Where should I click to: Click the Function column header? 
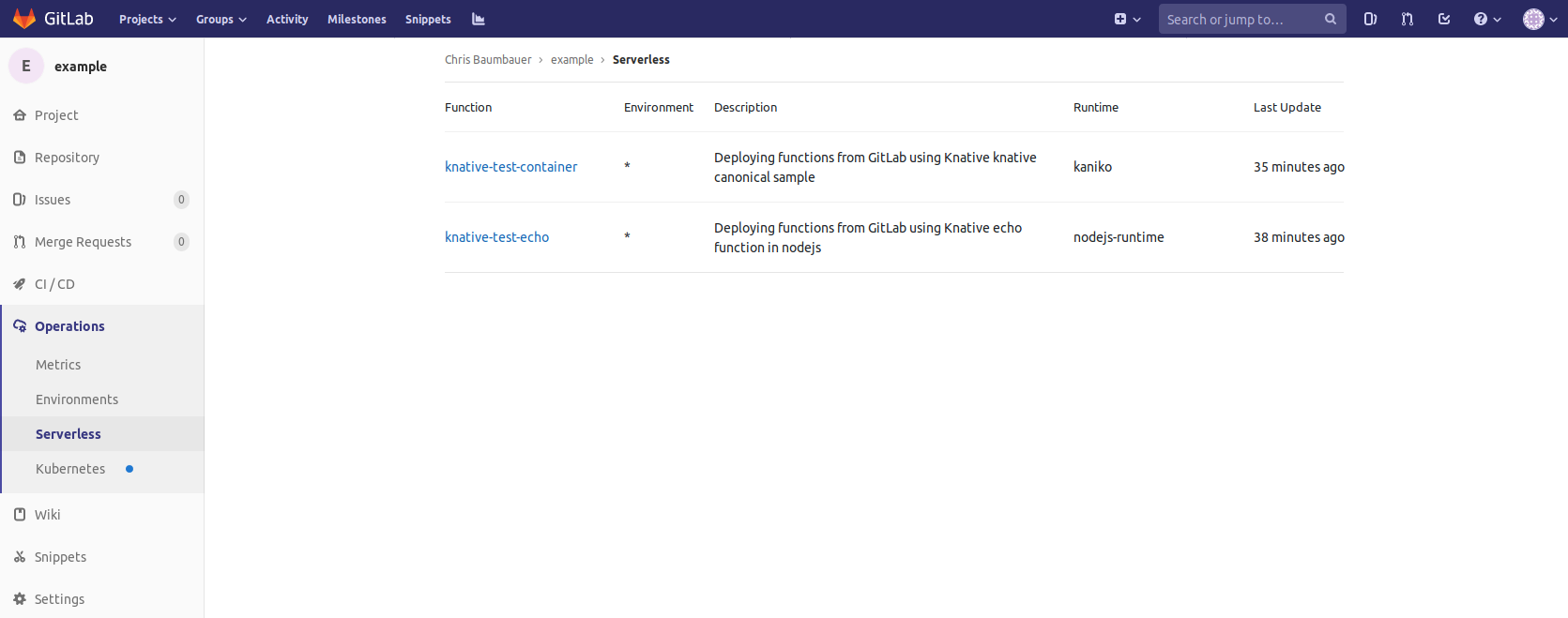point(468,108)
